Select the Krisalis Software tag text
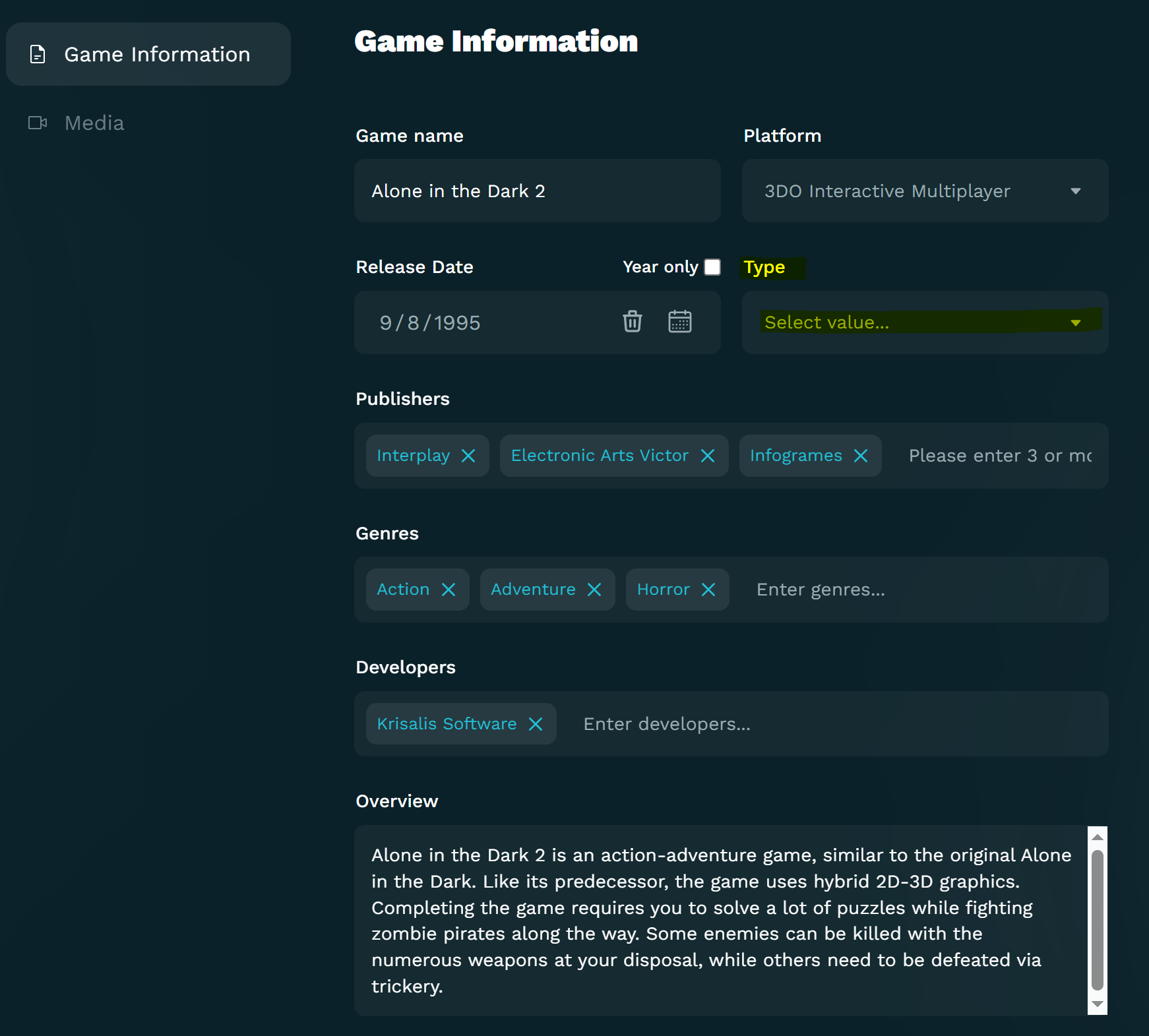Screen dimensions: 1149x1036 (x=447, y=724)
